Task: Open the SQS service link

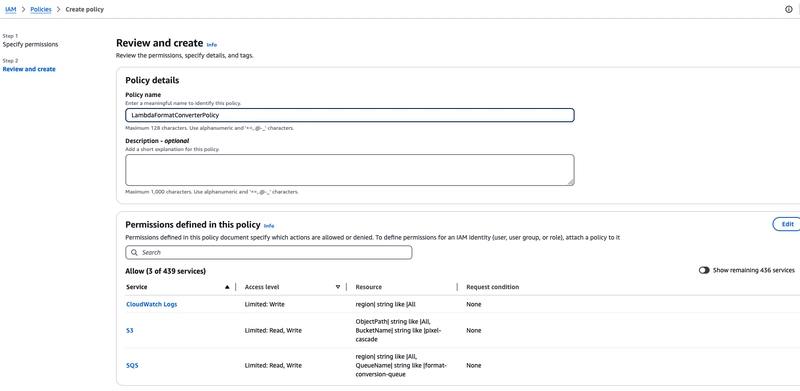Action: pos(132,365)
